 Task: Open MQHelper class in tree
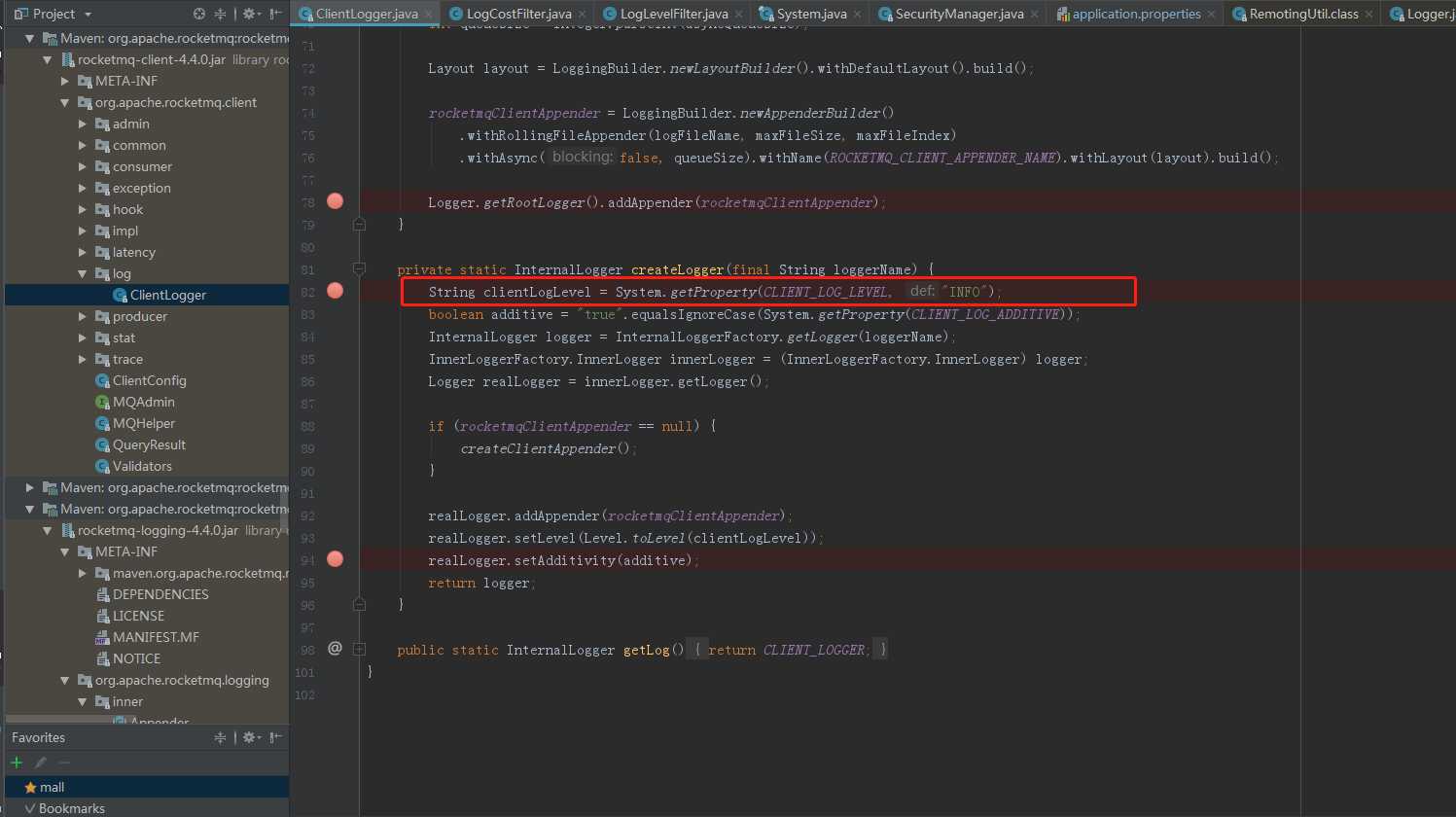point(143,423)
